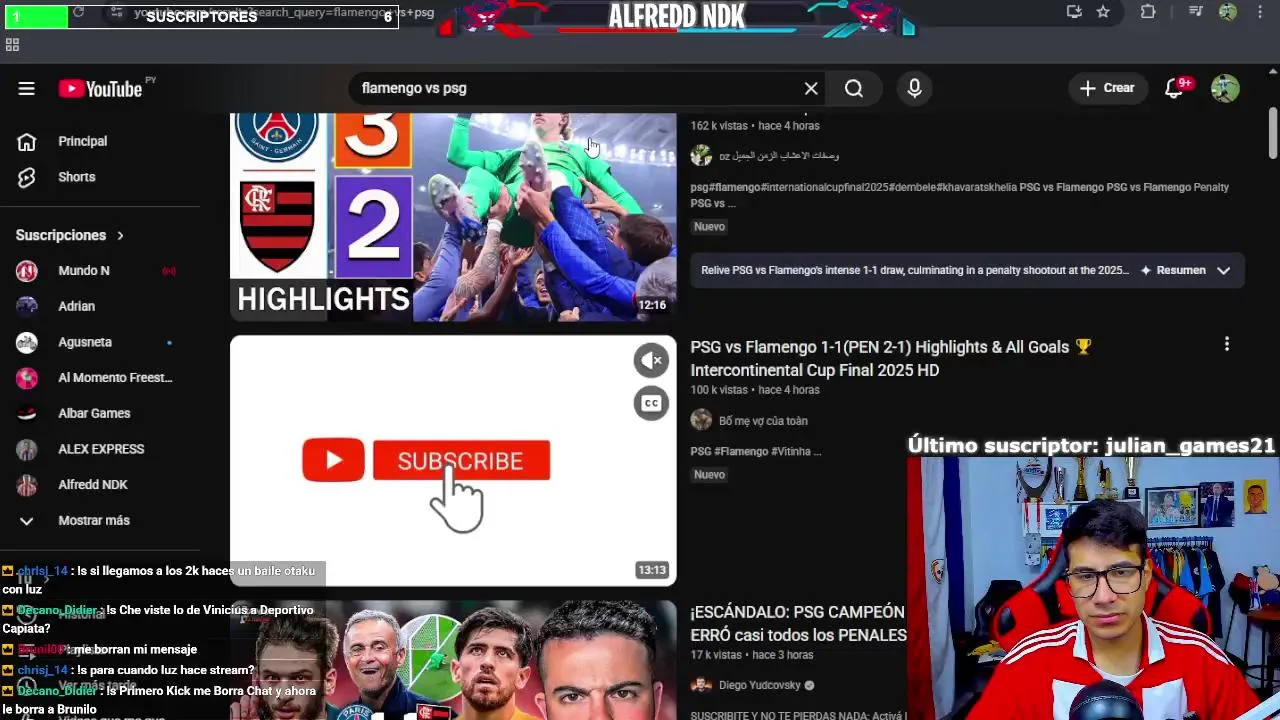Toggle closed captions on the preview

tap(651, 404)
